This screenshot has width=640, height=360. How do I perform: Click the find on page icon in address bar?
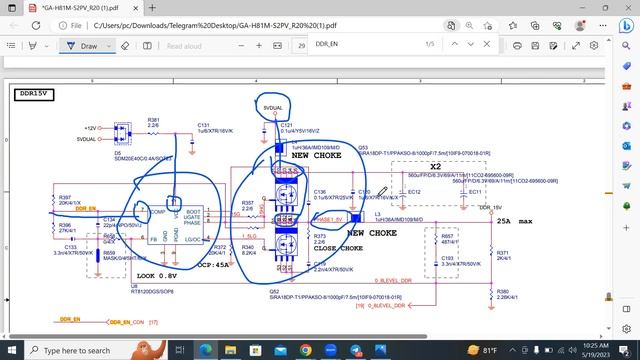[451, 26]
